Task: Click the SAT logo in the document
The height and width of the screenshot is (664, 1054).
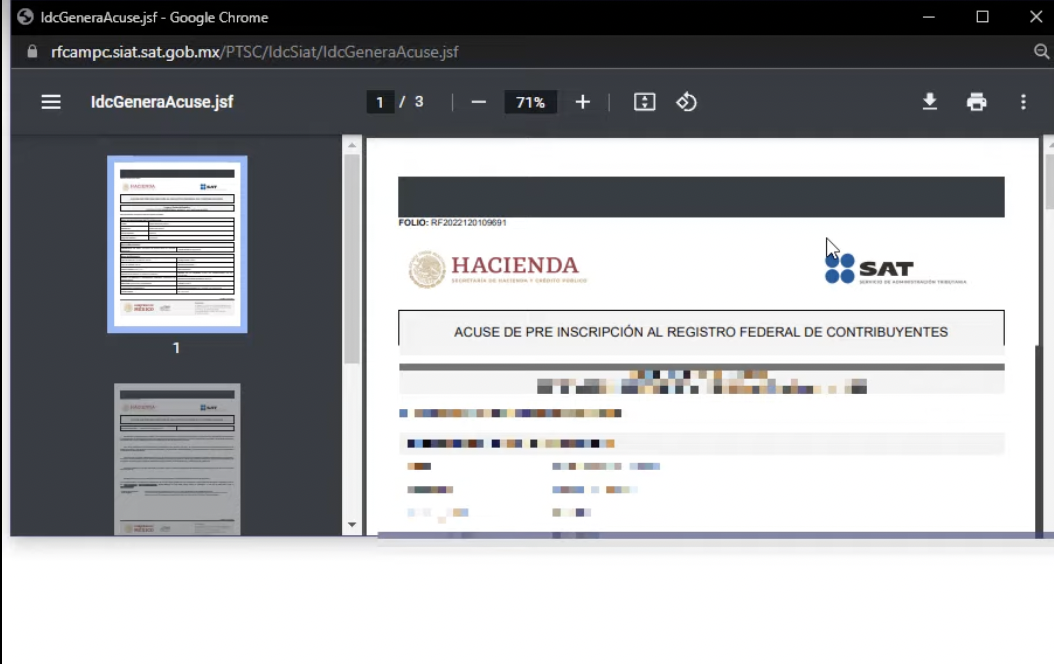Action: 895,269
